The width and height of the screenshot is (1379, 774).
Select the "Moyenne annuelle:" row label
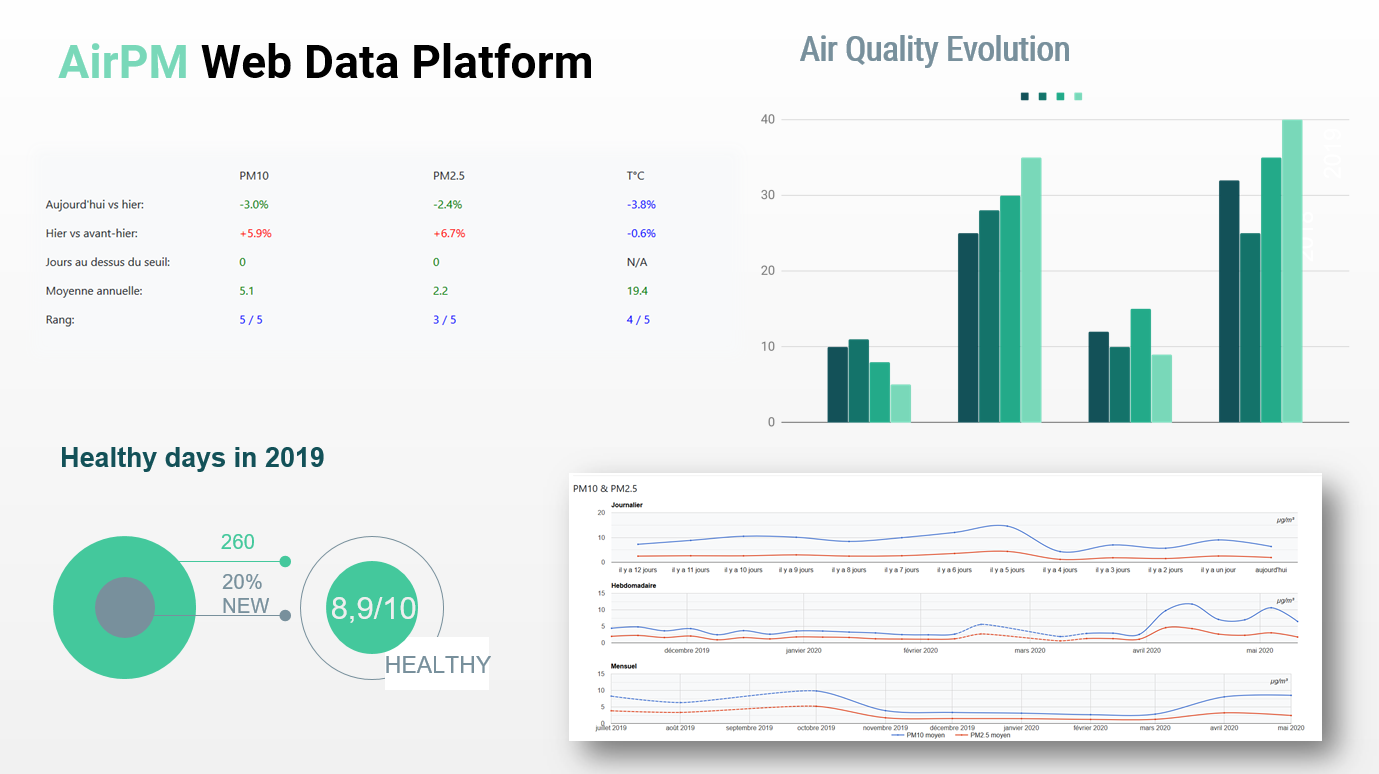(x=94, y=291)
